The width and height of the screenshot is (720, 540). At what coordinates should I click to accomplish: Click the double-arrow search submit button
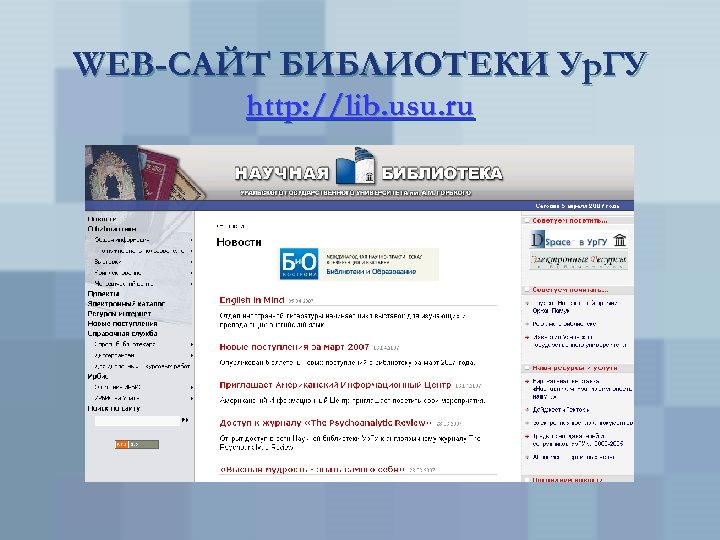(x=185, y=420)
